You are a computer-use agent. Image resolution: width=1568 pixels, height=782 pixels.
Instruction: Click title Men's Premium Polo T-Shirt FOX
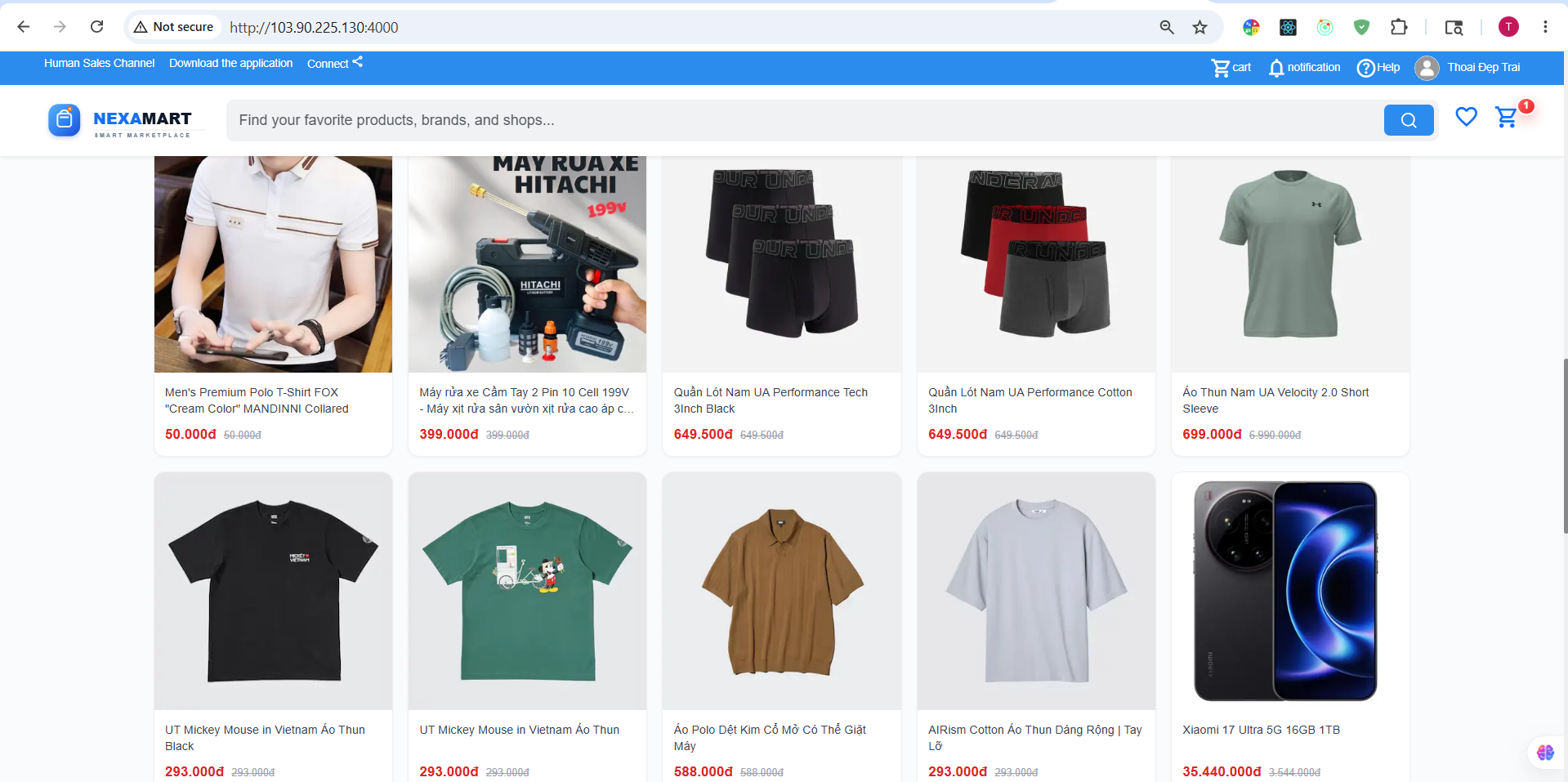coord(257,400)
